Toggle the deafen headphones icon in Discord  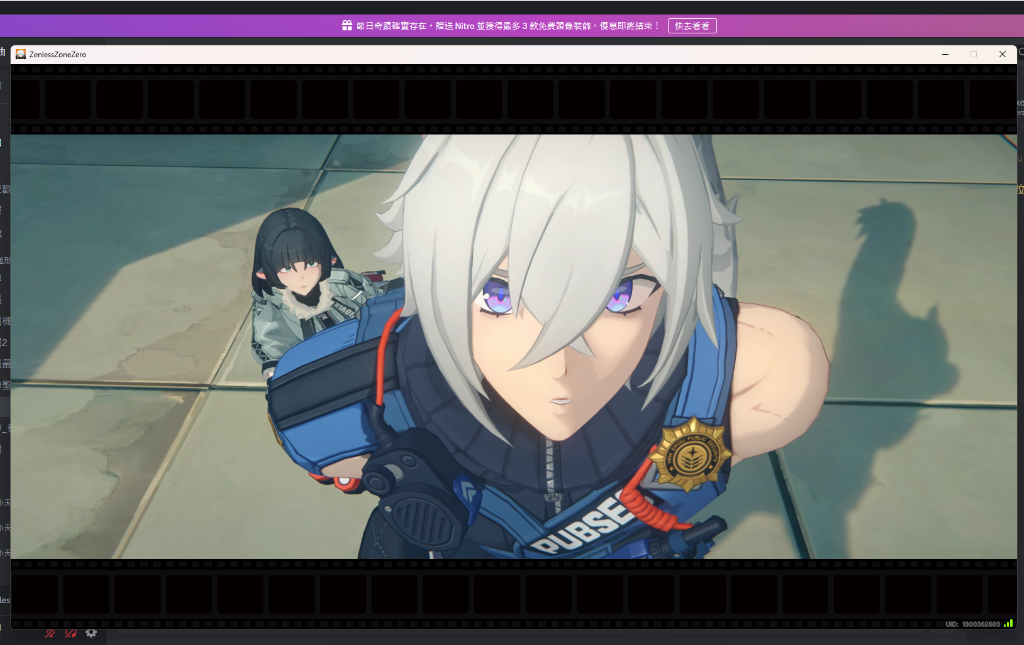[x=71, y=633]
